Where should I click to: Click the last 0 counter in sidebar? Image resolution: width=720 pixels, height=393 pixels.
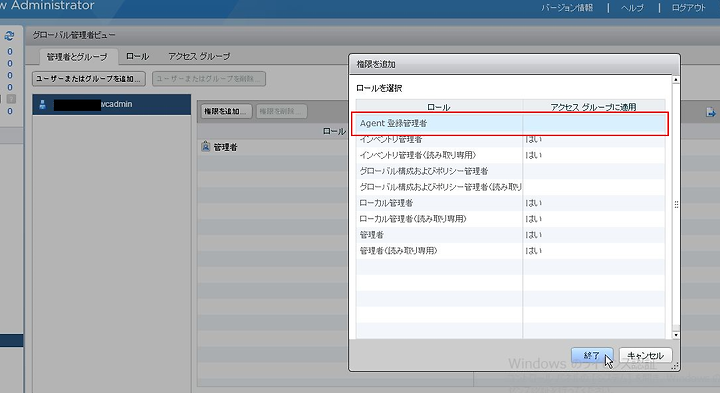10,111
